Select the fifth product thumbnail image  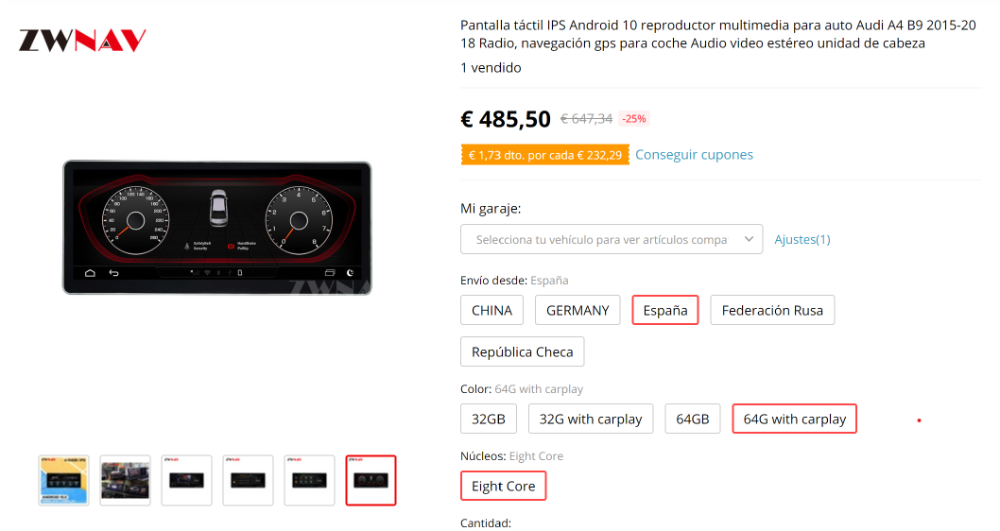click(x=309, y=480)
